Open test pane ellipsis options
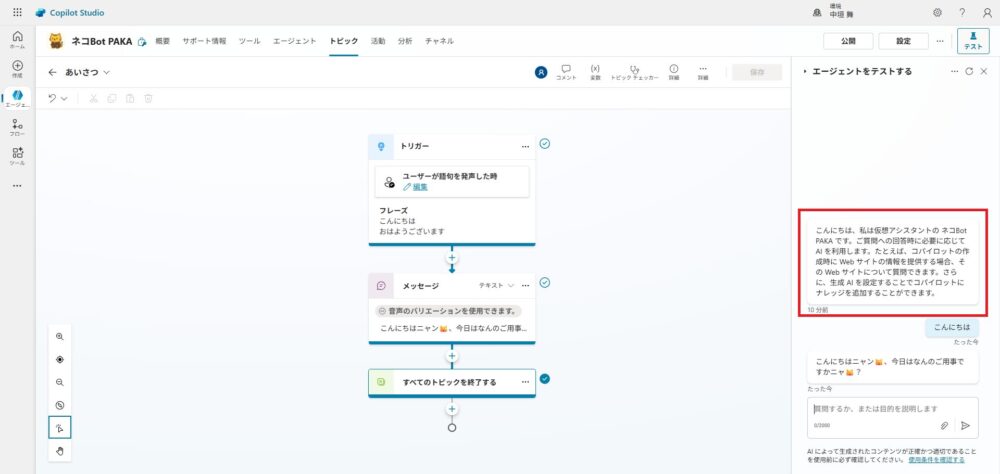 tap(955, 71)
